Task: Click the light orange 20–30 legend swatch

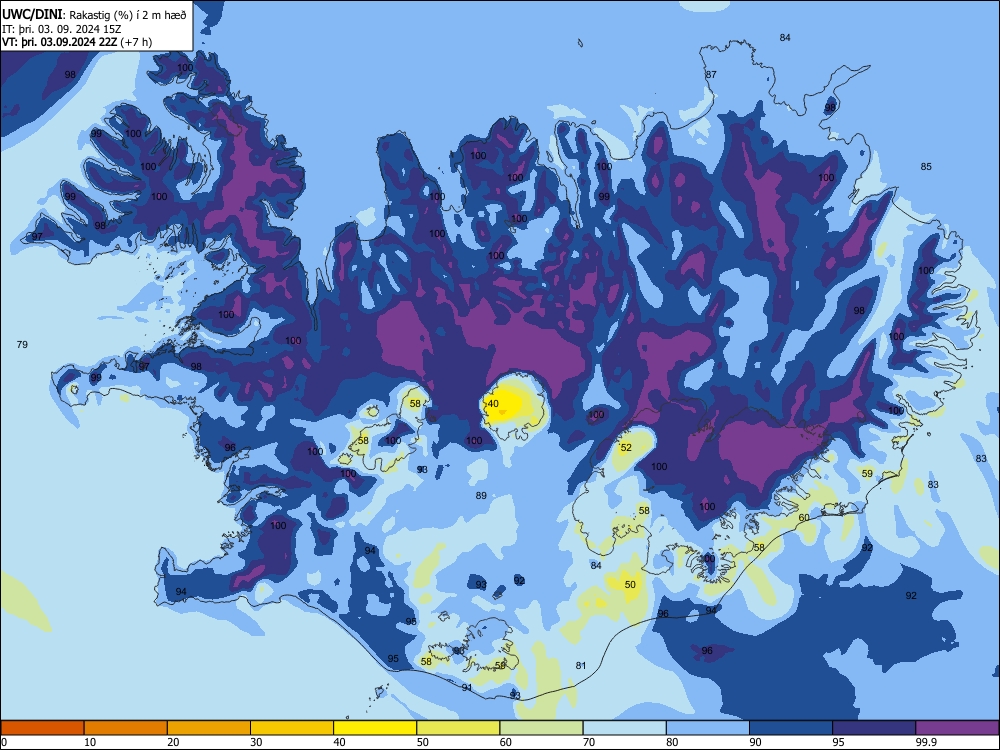Action: point(209,728)
